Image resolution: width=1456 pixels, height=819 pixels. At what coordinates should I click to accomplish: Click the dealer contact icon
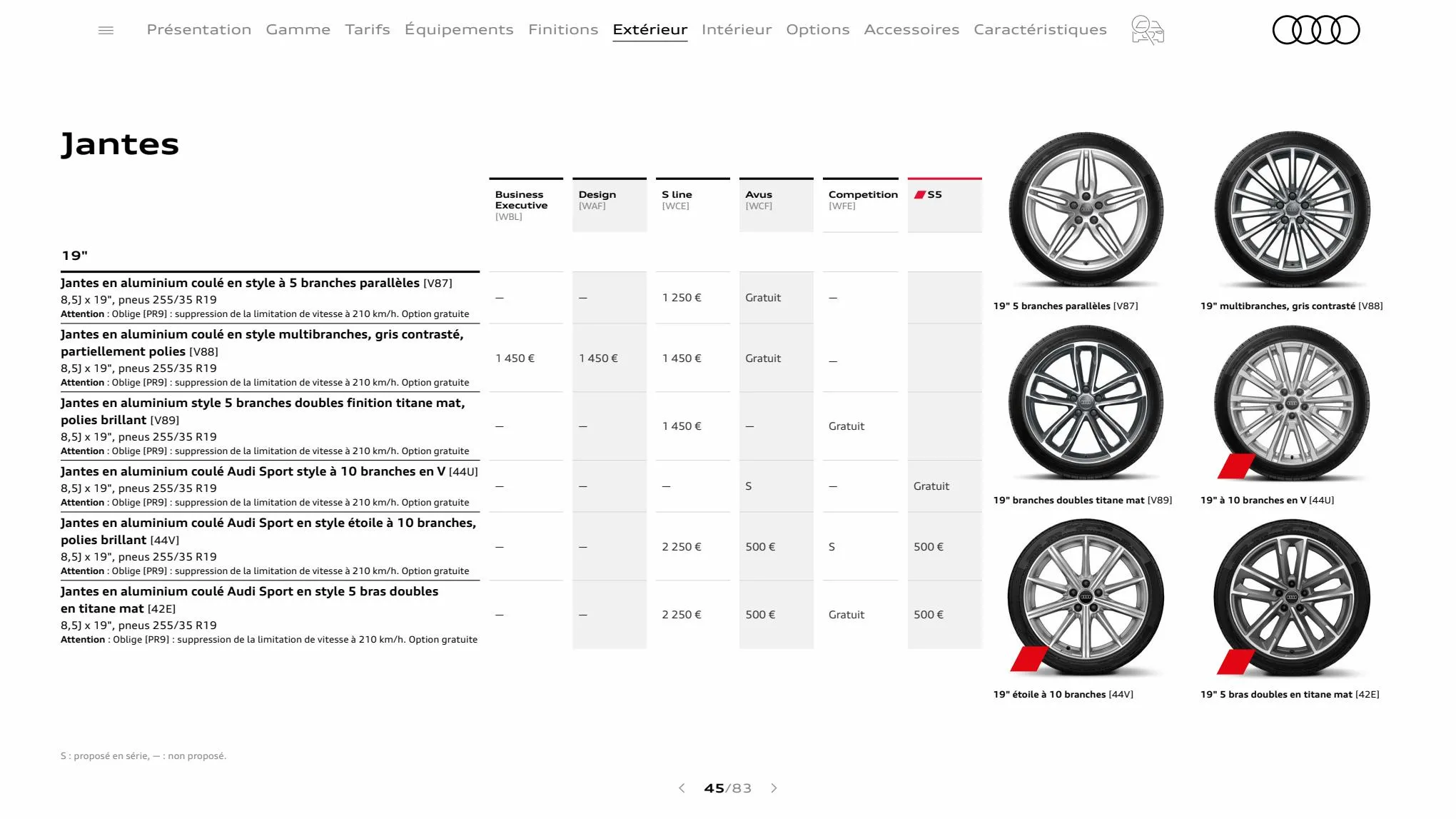click(x=1148, y=30)
